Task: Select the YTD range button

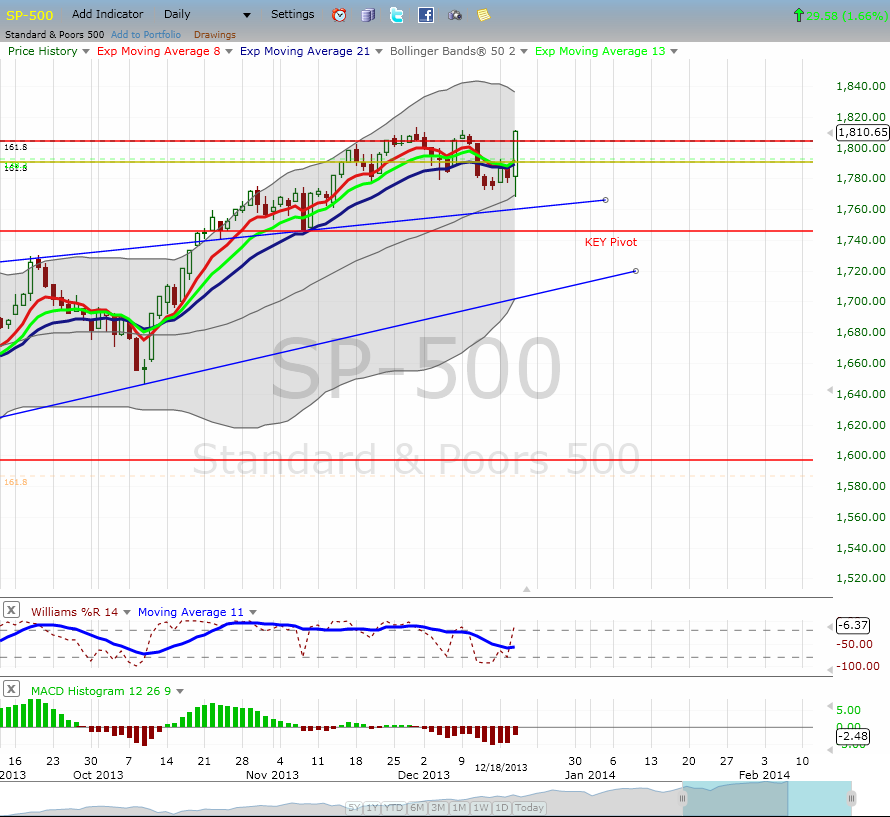Action: (393, 807)
